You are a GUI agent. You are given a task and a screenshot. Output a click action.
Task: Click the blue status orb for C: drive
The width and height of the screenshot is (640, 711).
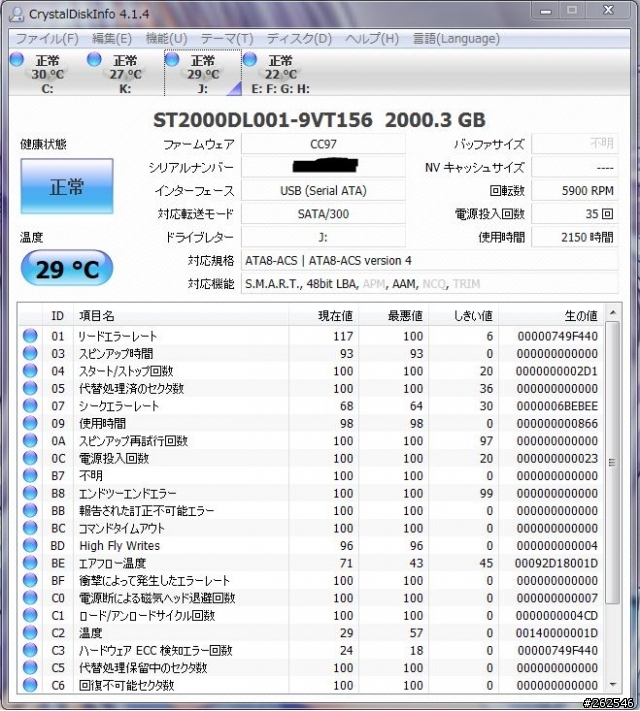17,59
